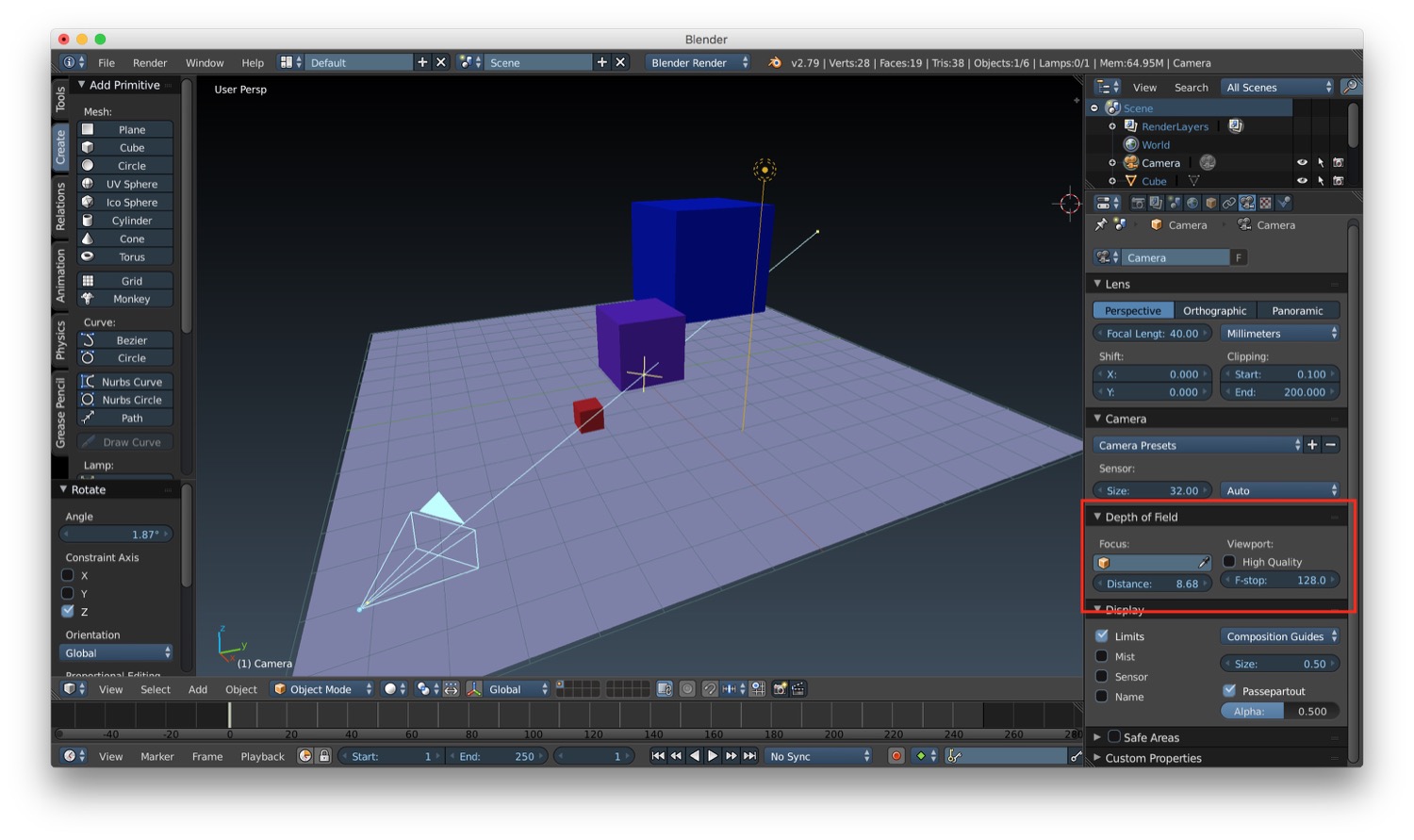Screen dimensions: 1414x840
Task: Click the Focal Length field
Action: [1152, 333]
